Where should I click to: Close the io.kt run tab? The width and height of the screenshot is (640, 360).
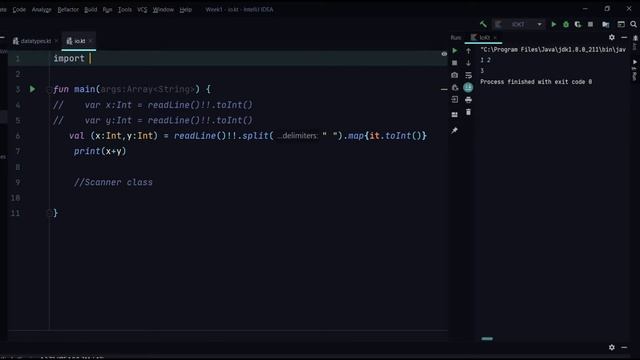pos(495,38)
